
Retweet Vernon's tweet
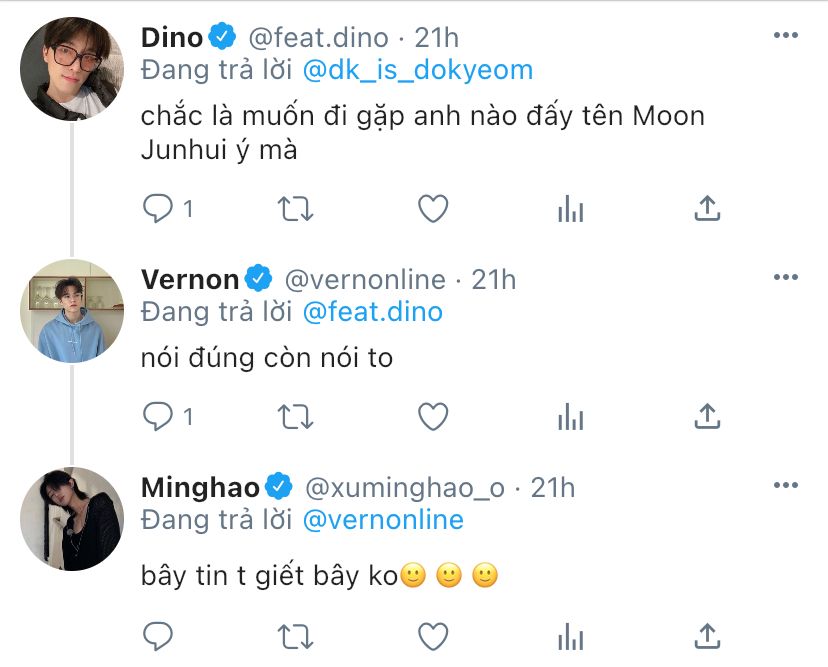[295, 415]
